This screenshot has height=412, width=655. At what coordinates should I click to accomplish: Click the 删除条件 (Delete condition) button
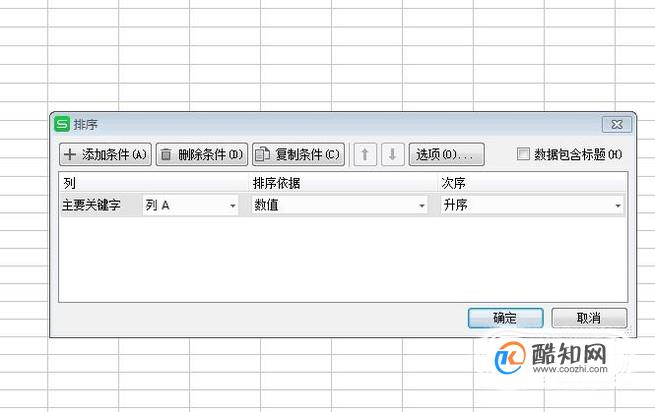tap(202, 155)
